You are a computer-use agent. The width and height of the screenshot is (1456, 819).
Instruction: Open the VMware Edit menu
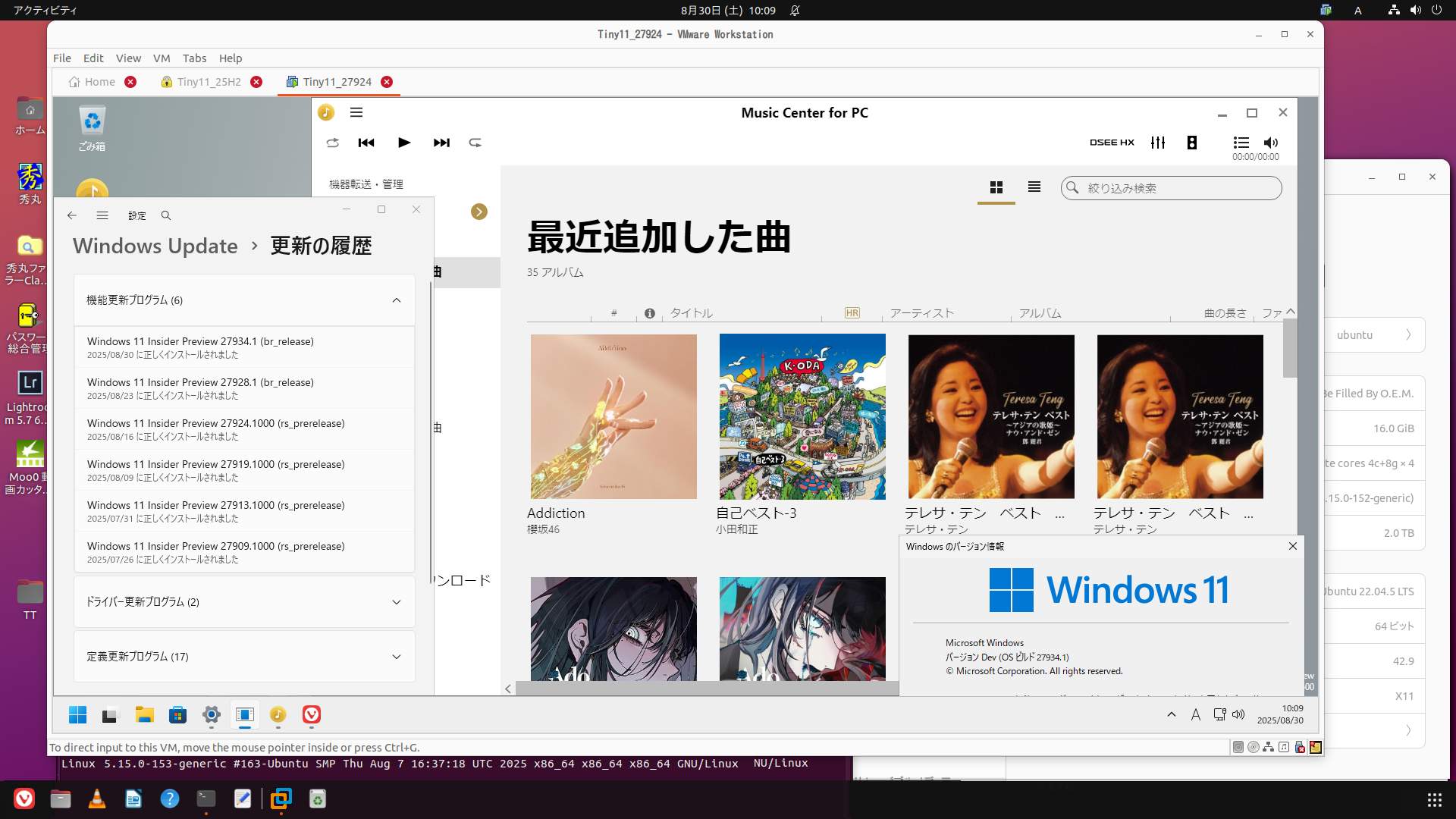click(93, 58)
